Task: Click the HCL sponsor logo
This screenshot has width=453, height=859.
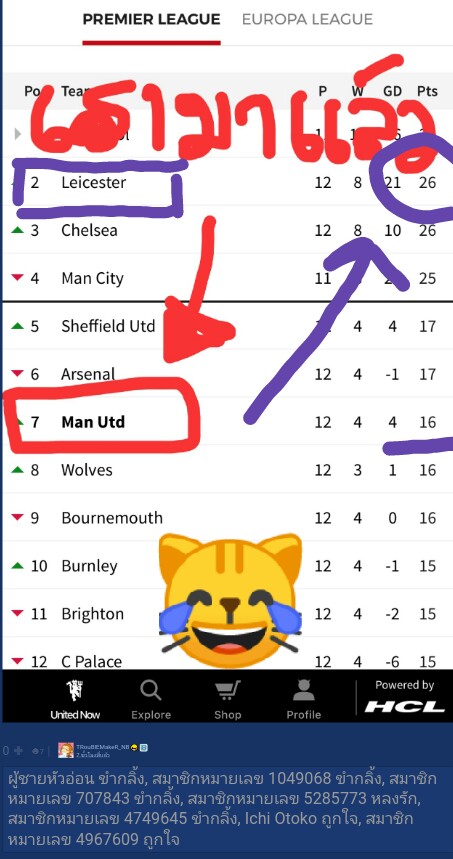Action: pos(405,707)
